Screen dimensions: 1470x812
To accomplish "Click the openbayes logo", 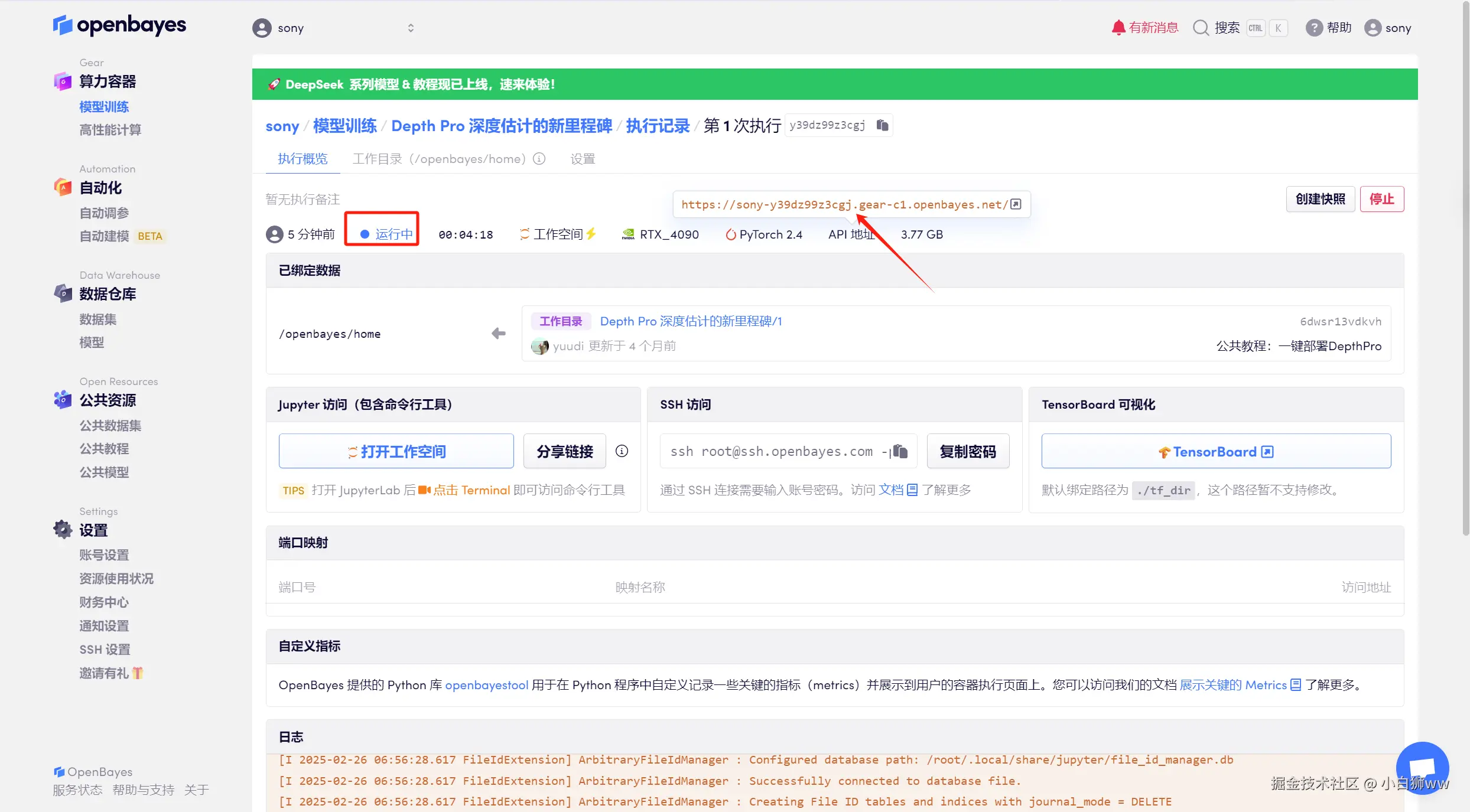I will (x=120, y=25).
